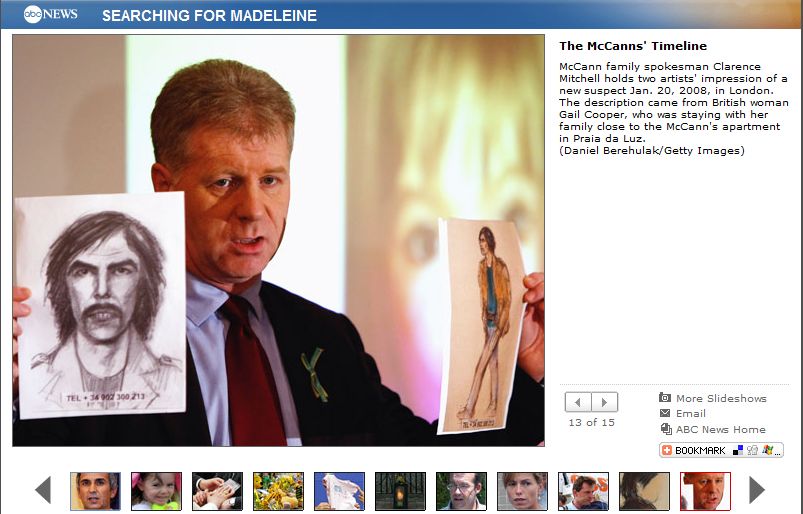This screenshot has height=514, width=803.
Task: Open the ABC News Home link
Action: tap(721, 430)
